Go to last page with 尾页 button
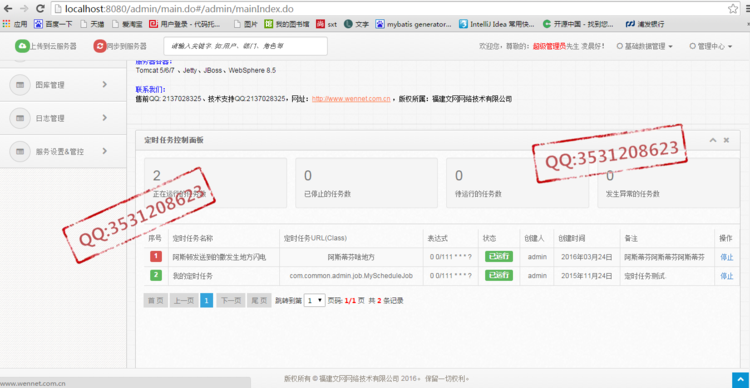Screen dimensions: 750x388 click(259, 300)
